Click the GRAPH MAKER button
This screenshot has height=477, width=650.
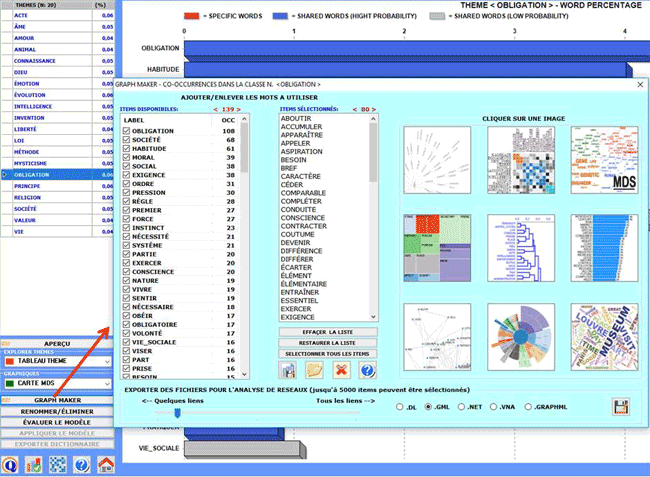click(x=57, y=400)
